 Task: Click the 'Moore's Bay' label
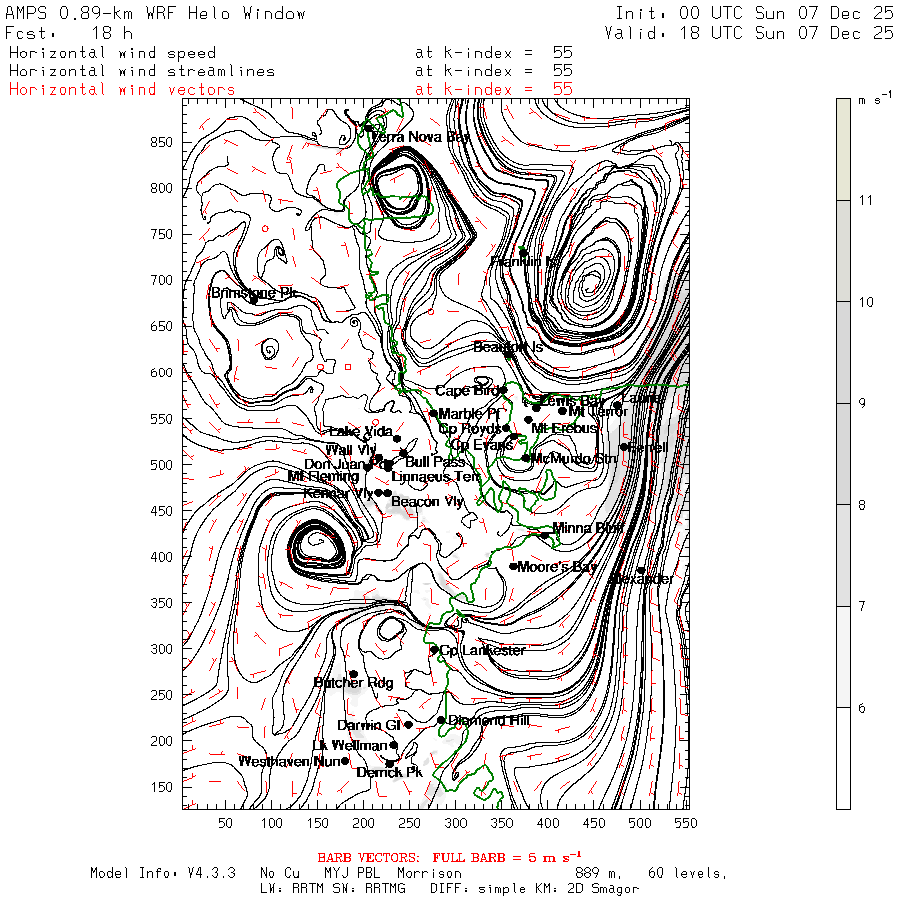557,567
